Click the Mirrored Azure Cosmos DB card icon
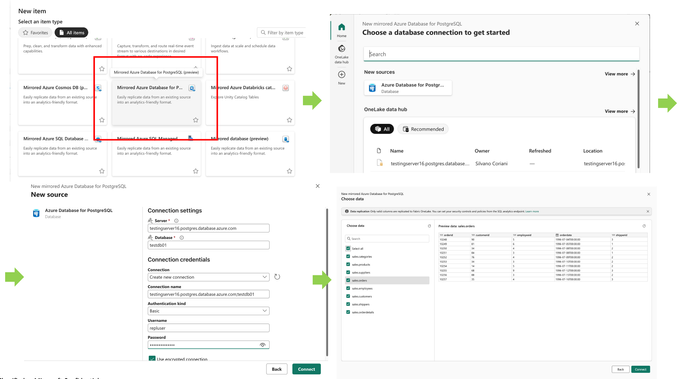680x379 pixels. (x=99, y=88)
